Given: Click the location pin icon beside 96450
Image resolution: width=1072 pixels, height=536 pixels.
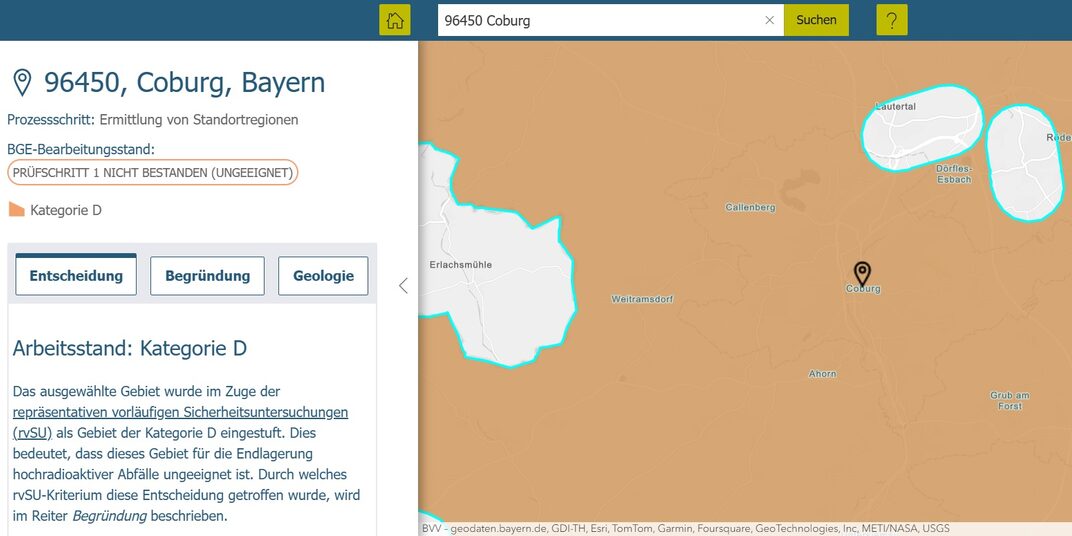Looking at the screenshot, I should click(x=22, y=83).
